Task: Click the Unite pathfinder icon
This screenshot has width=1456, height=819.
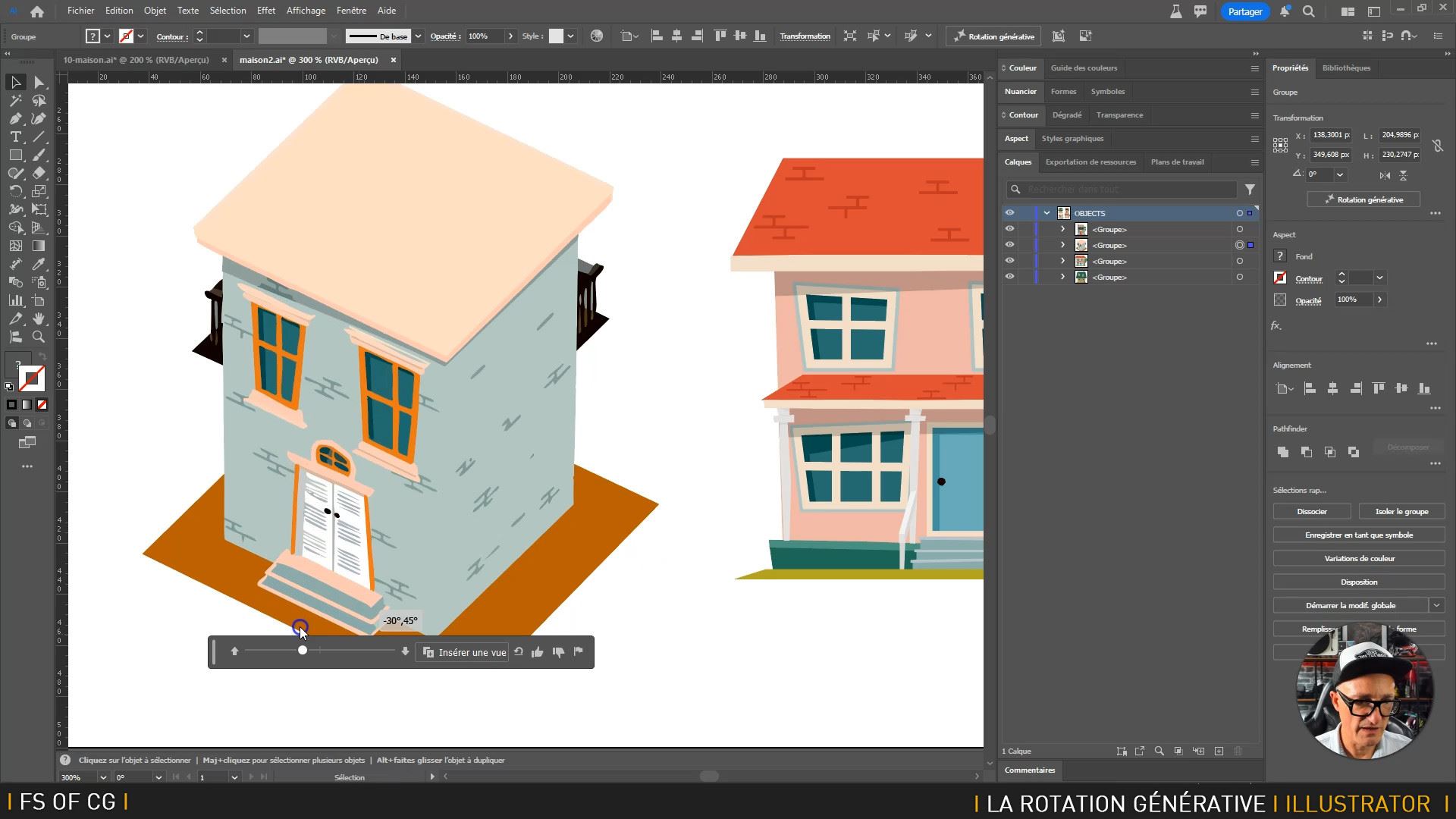Action: [x=1283, y=452]
